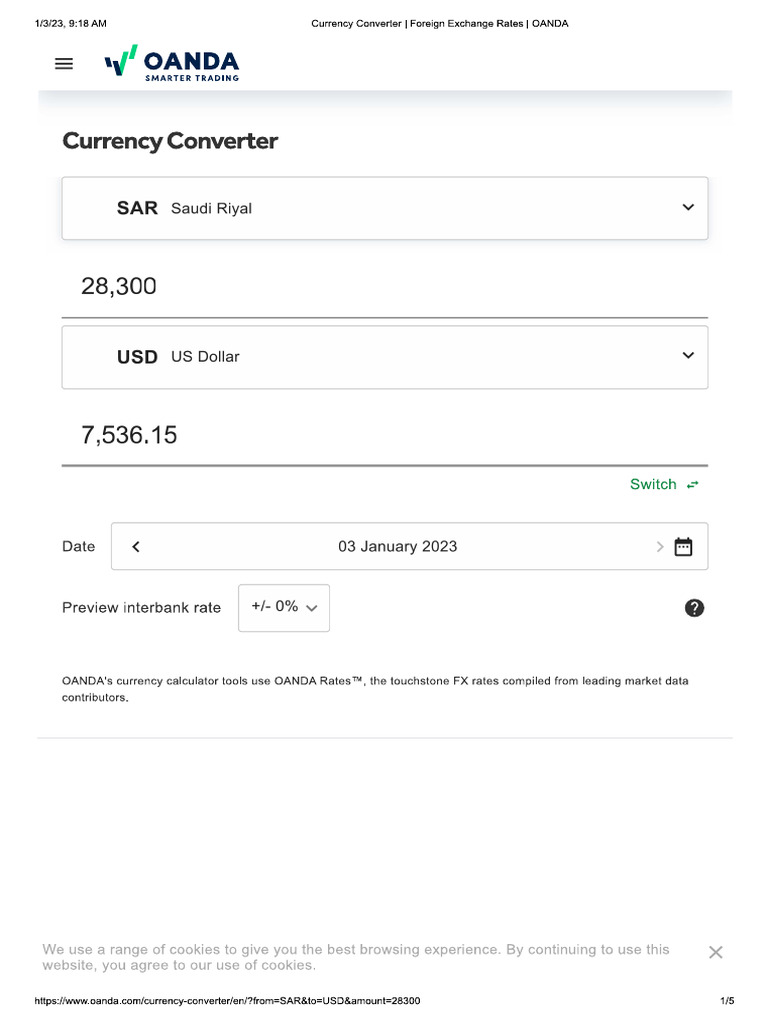The height and width of the screenshot is (1024, 768).
Task: Click the 28,300 amount input field
Action: click(x=384, y=287)
